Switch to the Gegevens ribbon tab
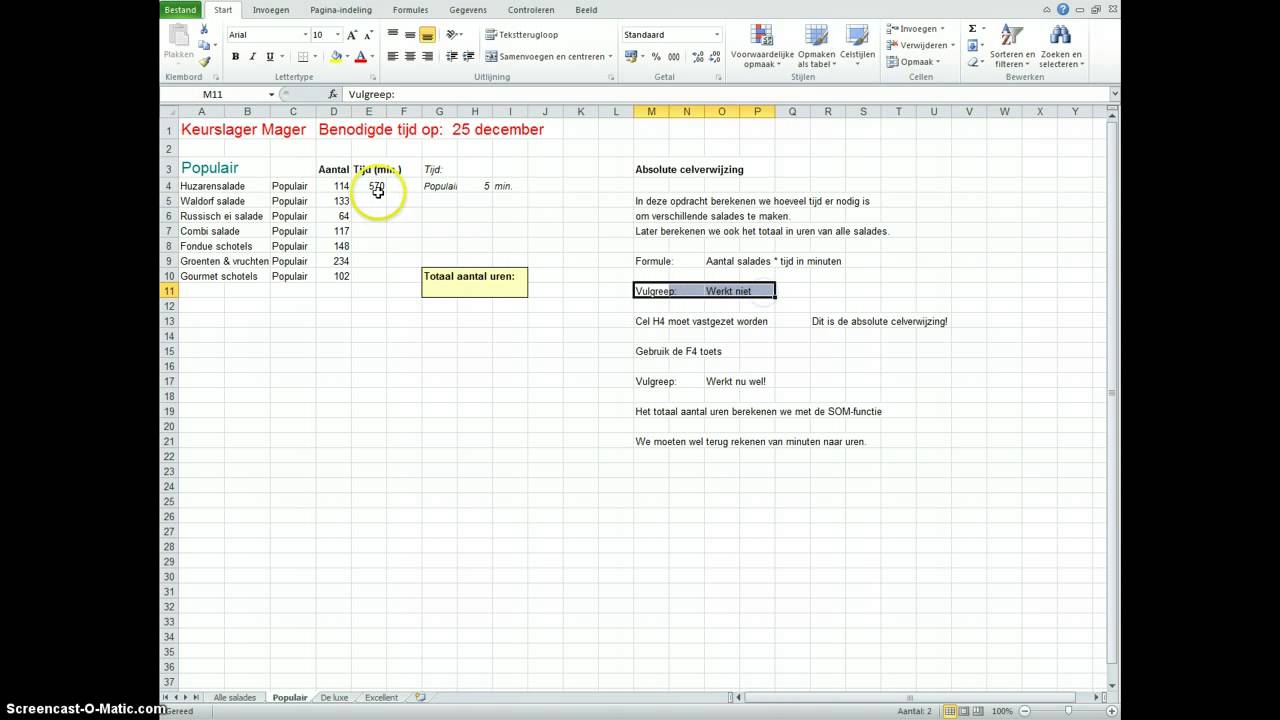The image size is (1280, 720). [468, 10]
